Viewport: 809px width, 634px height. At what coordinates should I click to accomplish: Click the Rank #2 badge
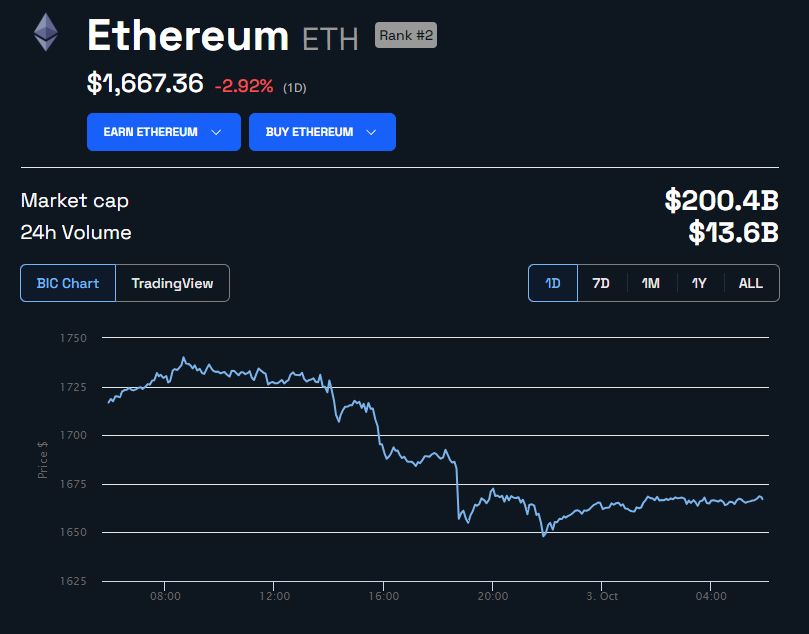pos(406,35)
